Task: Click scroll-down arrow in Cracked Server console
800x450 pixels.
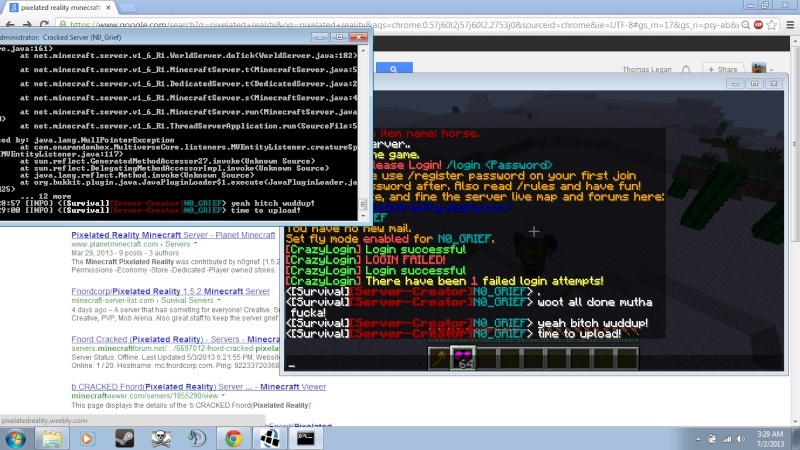Action: 363,216
